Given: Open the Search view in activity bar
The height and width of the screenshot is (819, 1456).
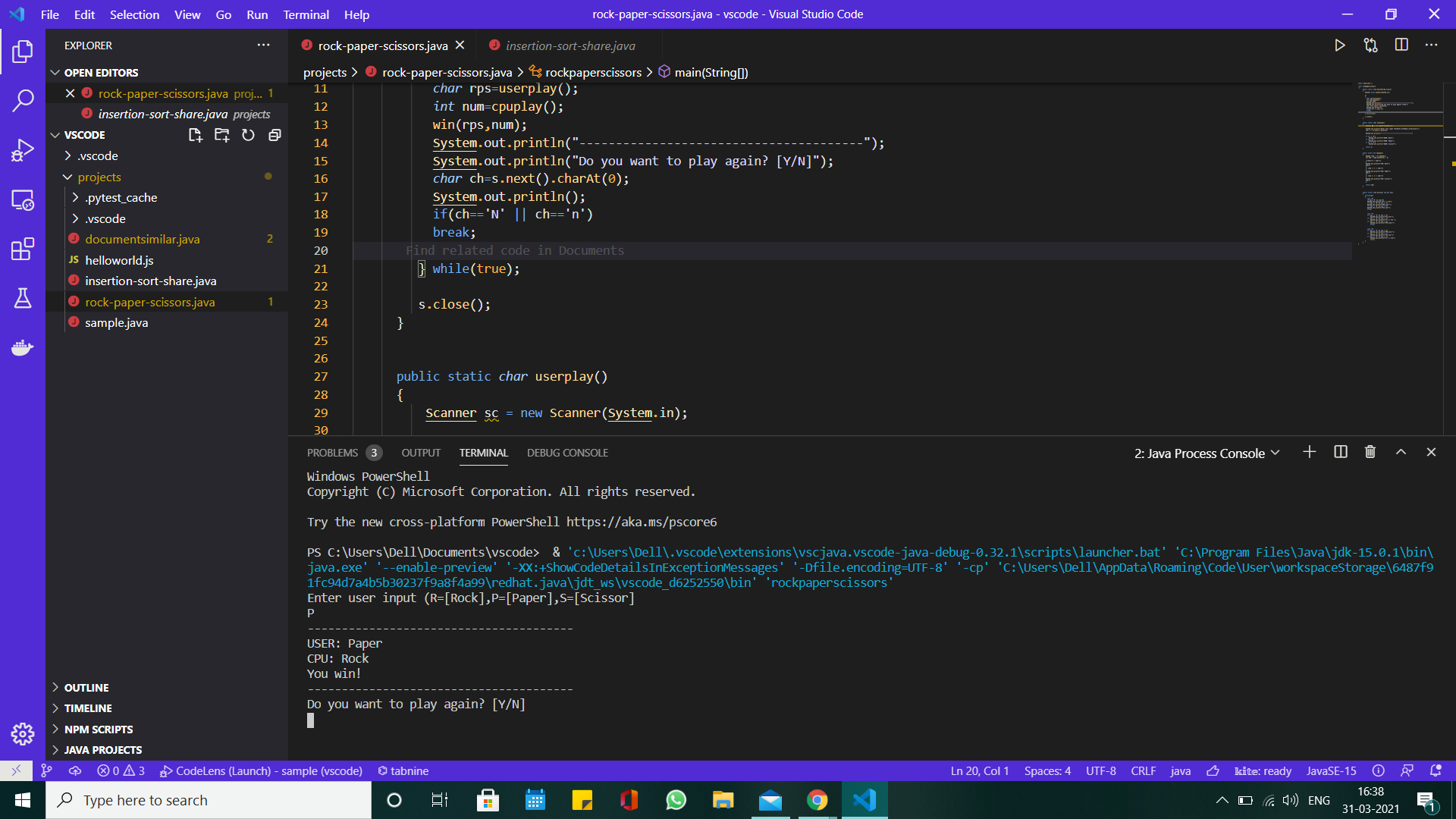Looking at the screenshot, I should [23, 100].
